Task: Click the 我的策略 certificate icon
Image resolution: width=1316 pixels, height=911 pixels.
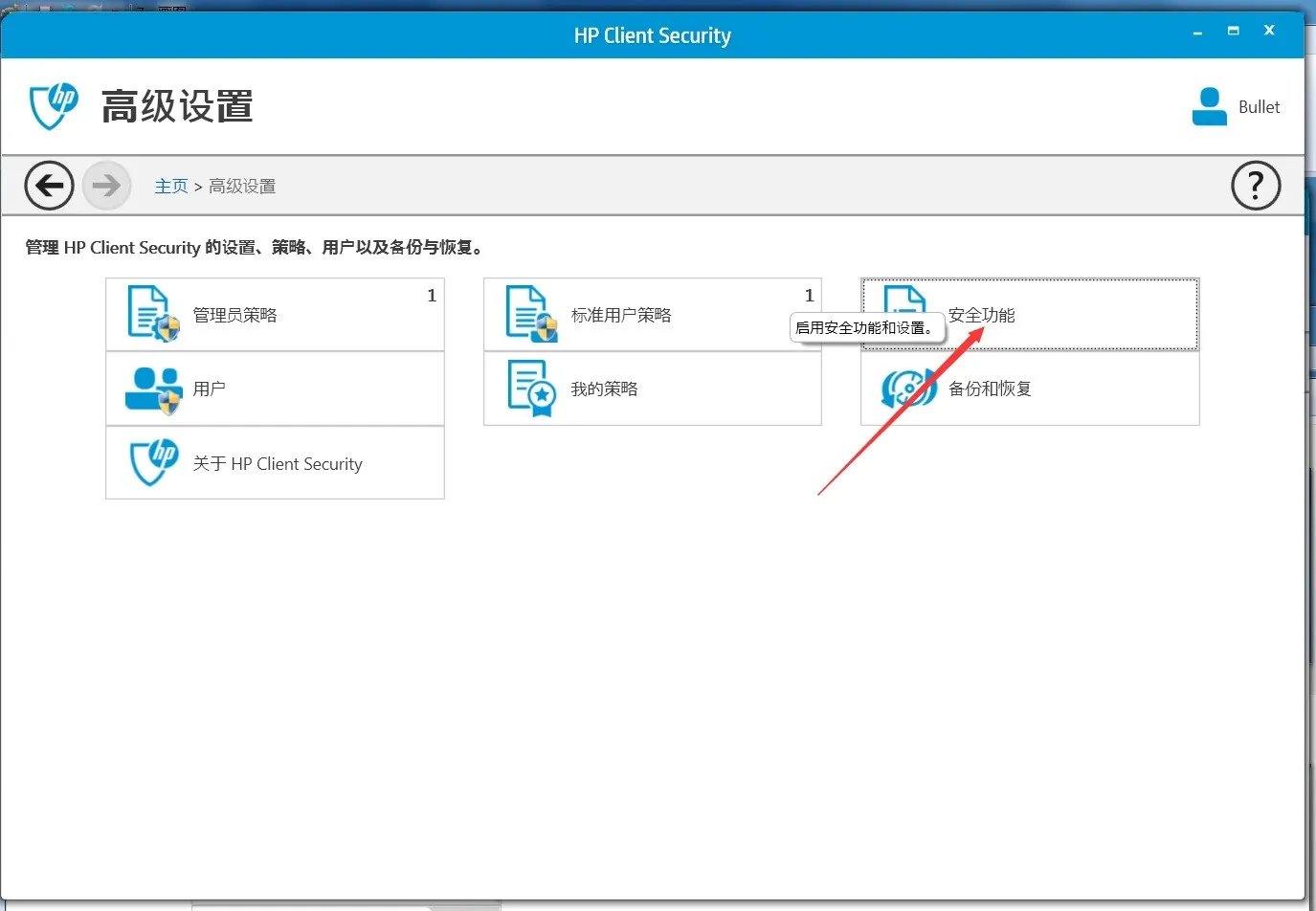Action: (x=531, y=389)
